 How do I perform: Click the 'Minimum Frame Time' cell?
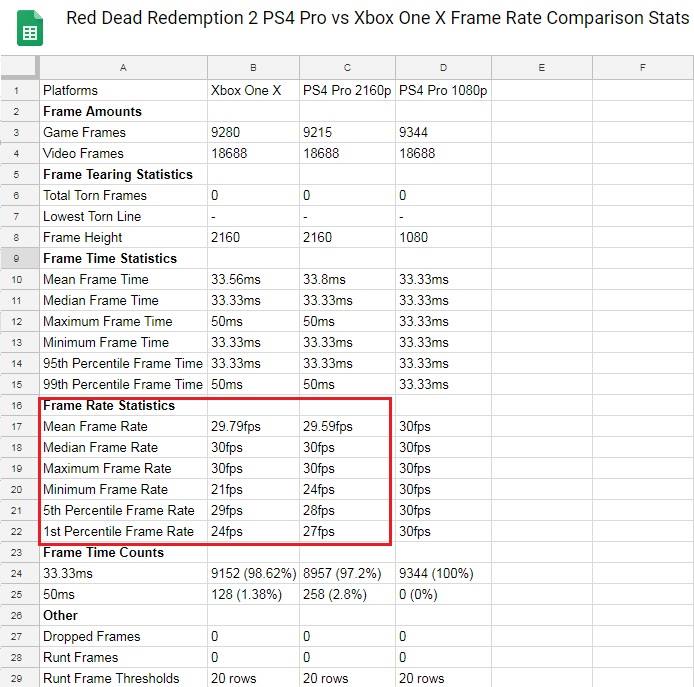[x=123, y=342]
